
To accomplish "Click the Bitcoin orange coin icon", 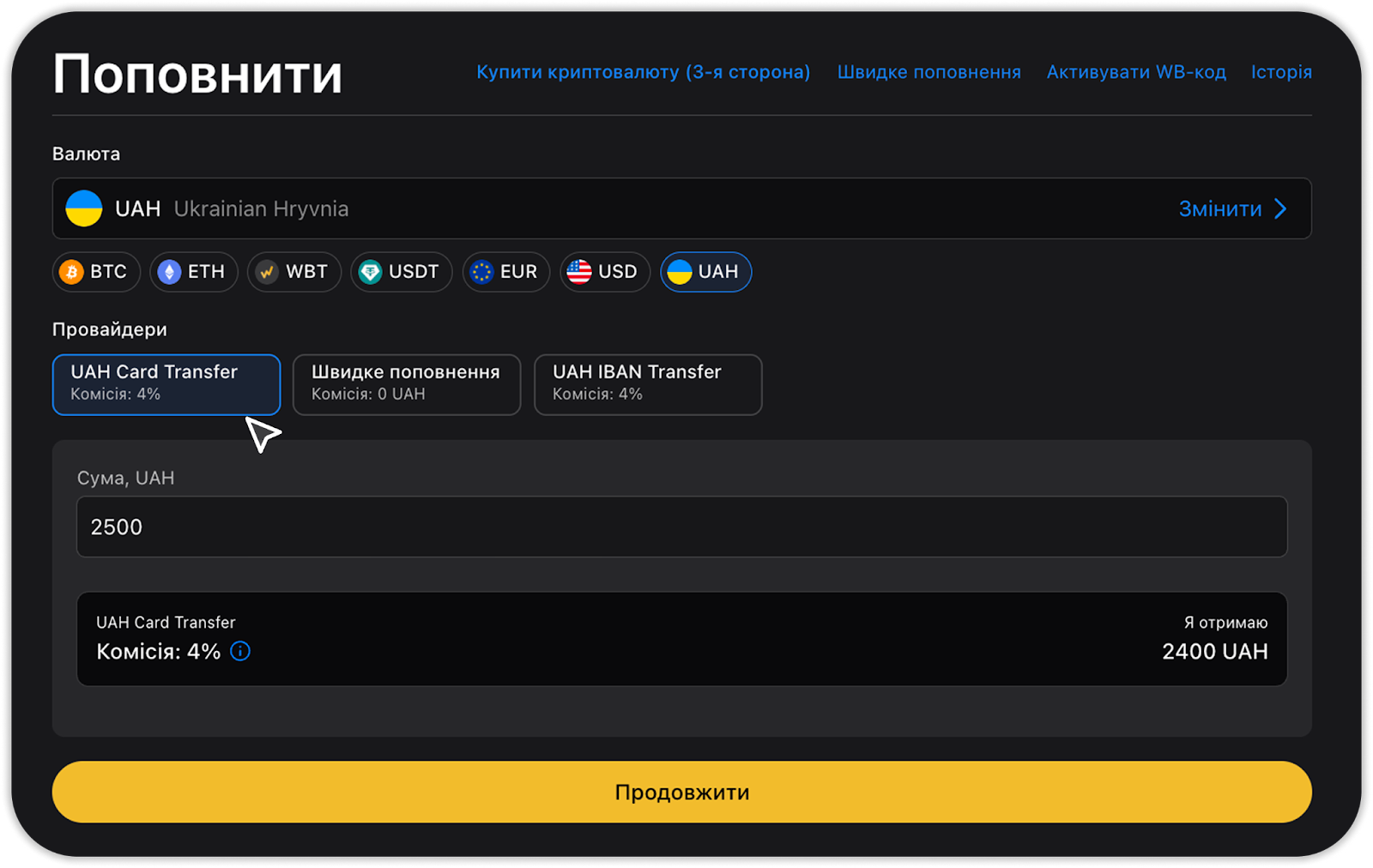I will [71, 272].
